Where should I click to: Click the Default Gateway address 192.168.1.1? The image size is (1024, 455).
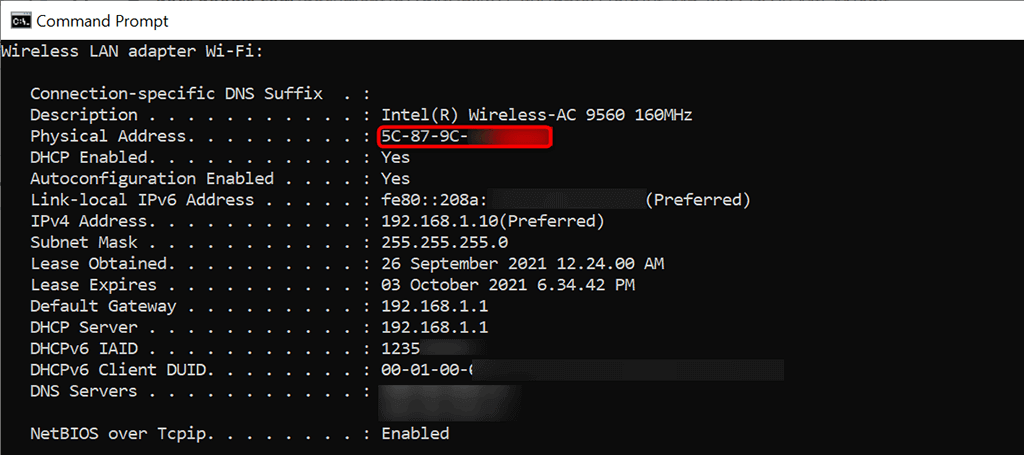pos(435,306)
